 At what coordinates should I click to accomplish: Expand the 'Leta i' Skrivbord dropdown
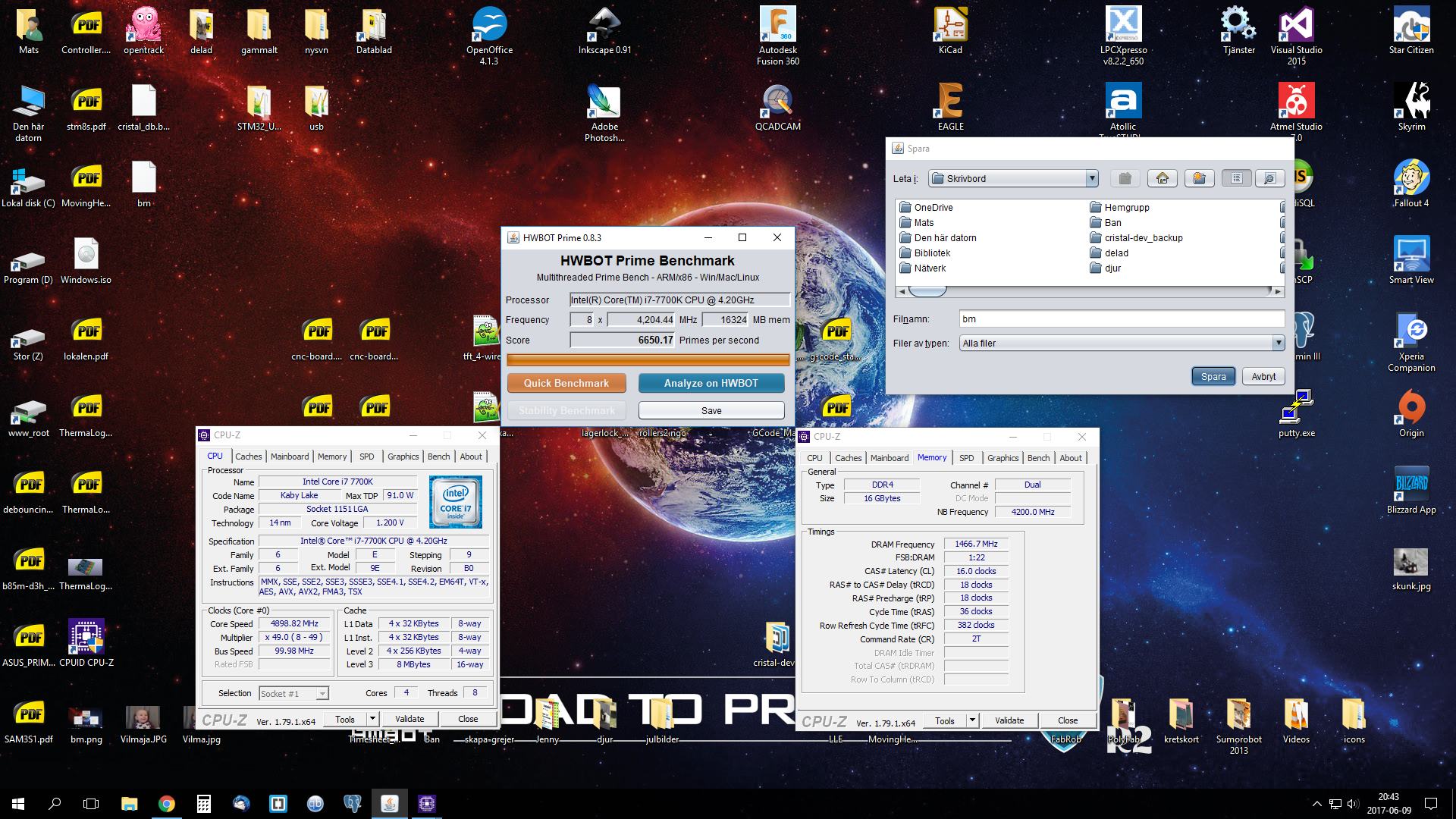click(x=1092, y=179)
